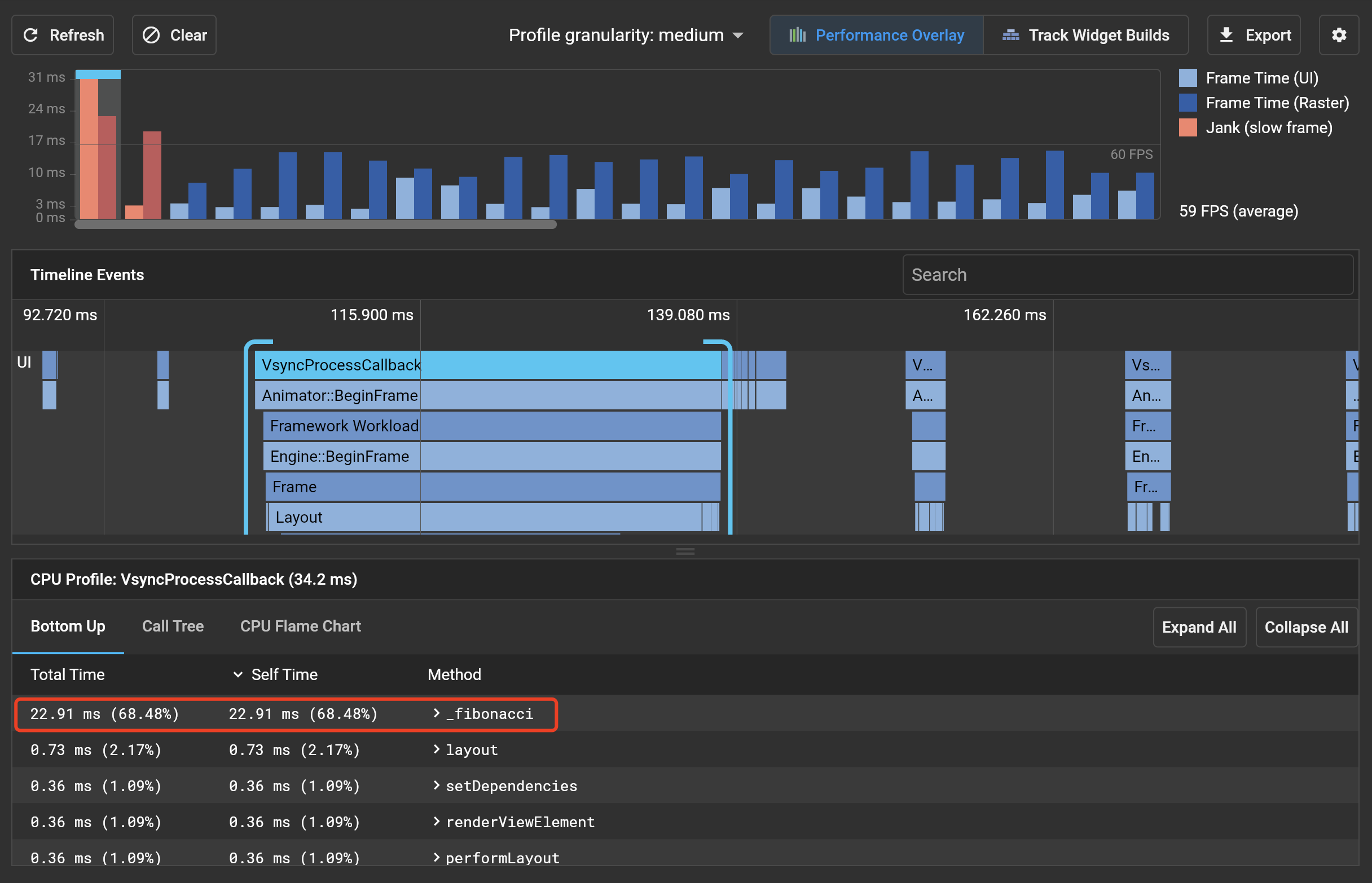Select the Animator::BeginFrame event
Image resolution: width=1372 pixels, height=883 pixels.
click(x=488, y=395)
